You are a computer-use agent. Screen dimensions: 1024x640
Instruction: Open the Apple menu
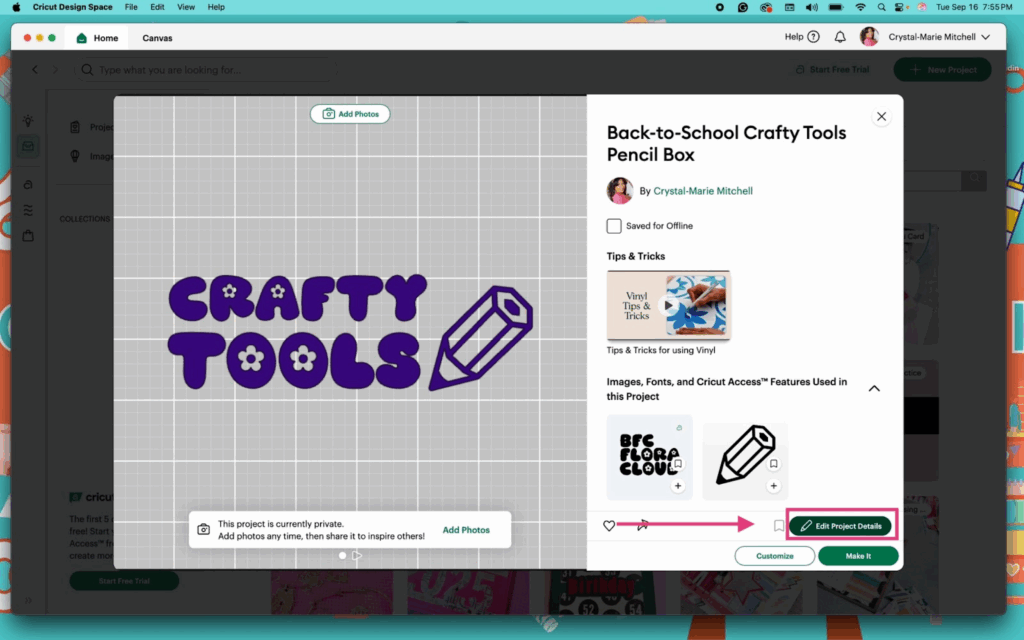coord(16,7)
